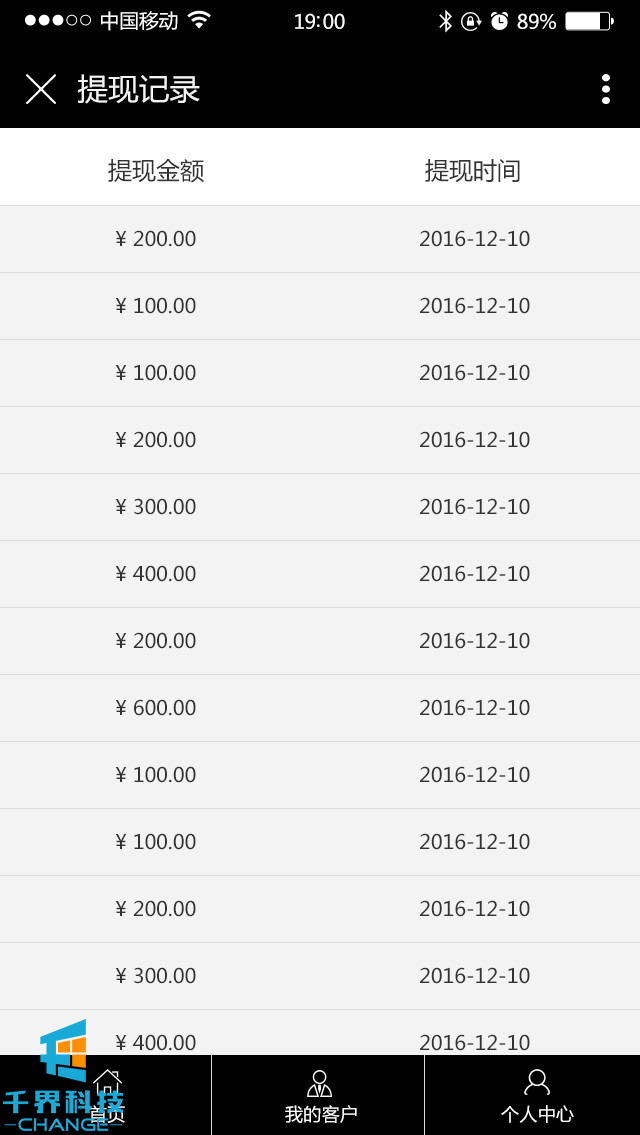Image resolution: width=640 pixels, height=1135 pixels.
Task: Tap the Wi-Fi signal icon
Action: pyautogui.click(x=199, y=21)
